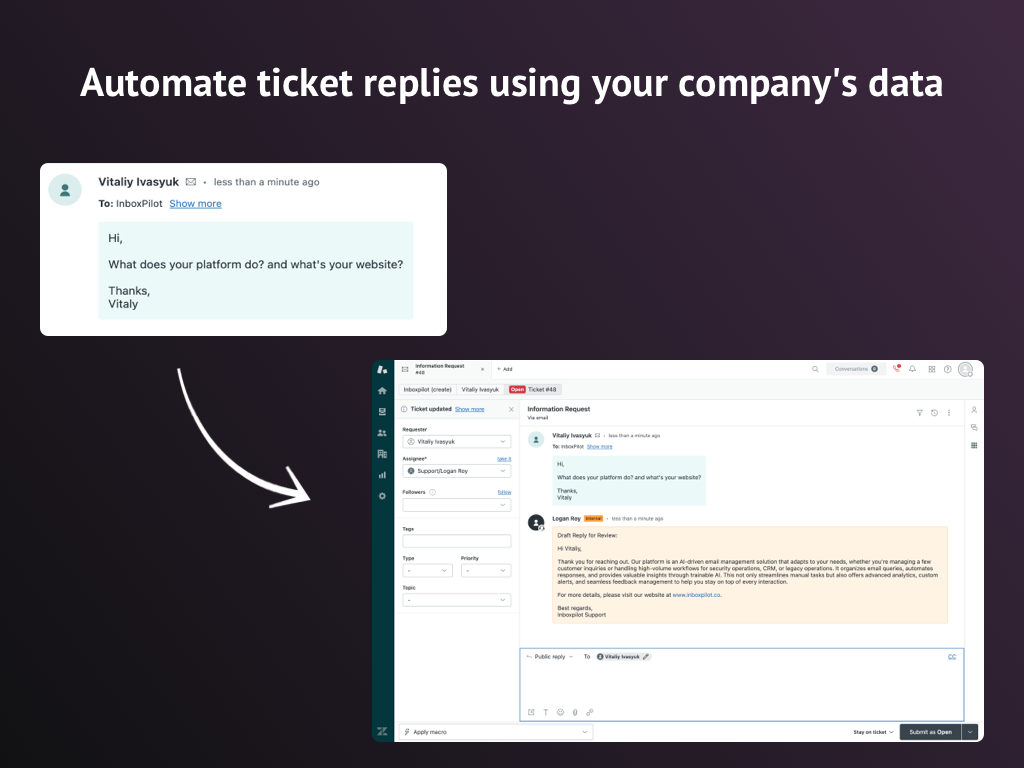Screen dimensions: 1024x768
Task: Click the orange Internal badge beside Logan Roy
Action: tap(594, 519)
